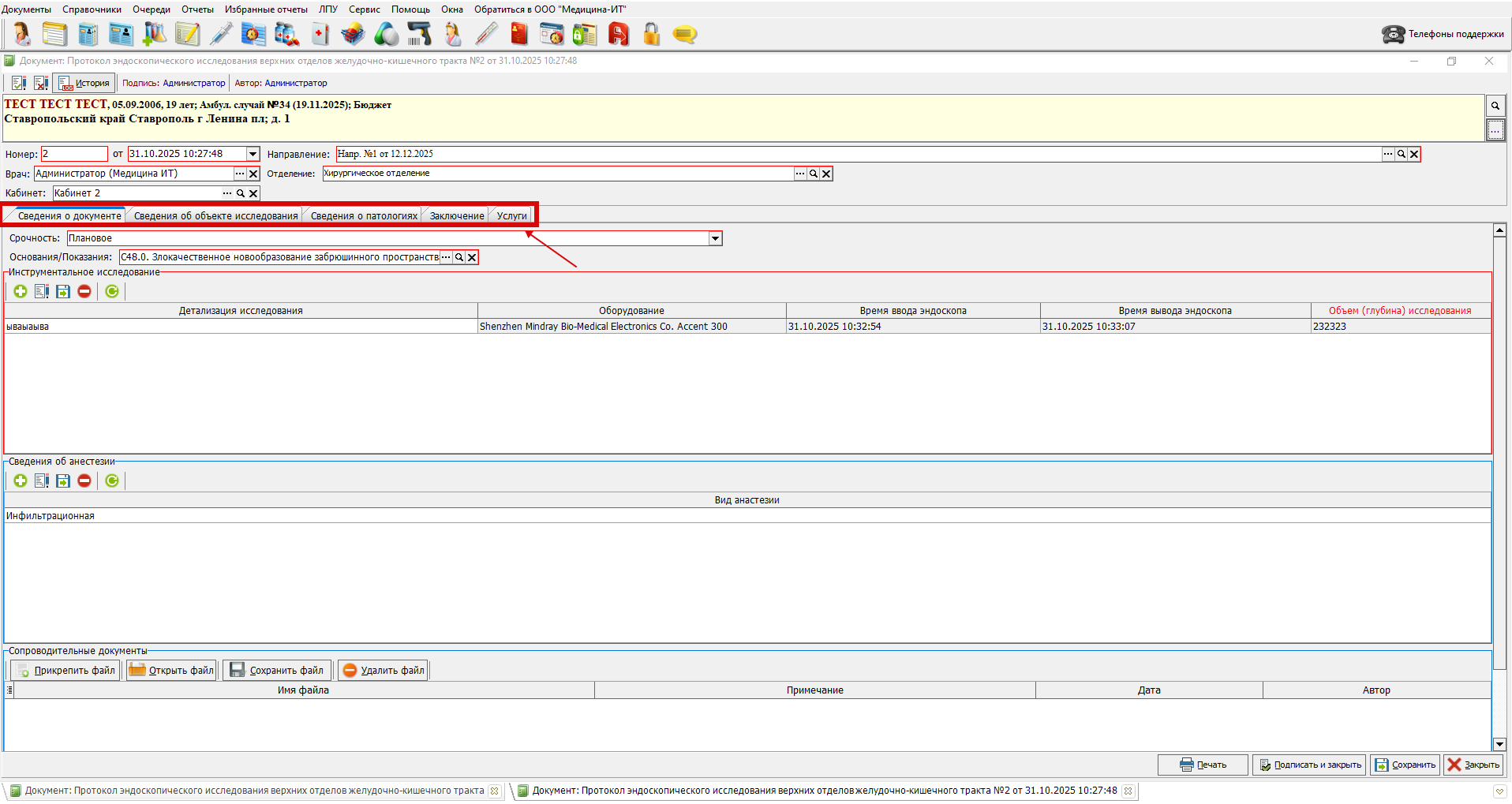Open the date dropdown next to 31.10.2025

click(253, 154)
